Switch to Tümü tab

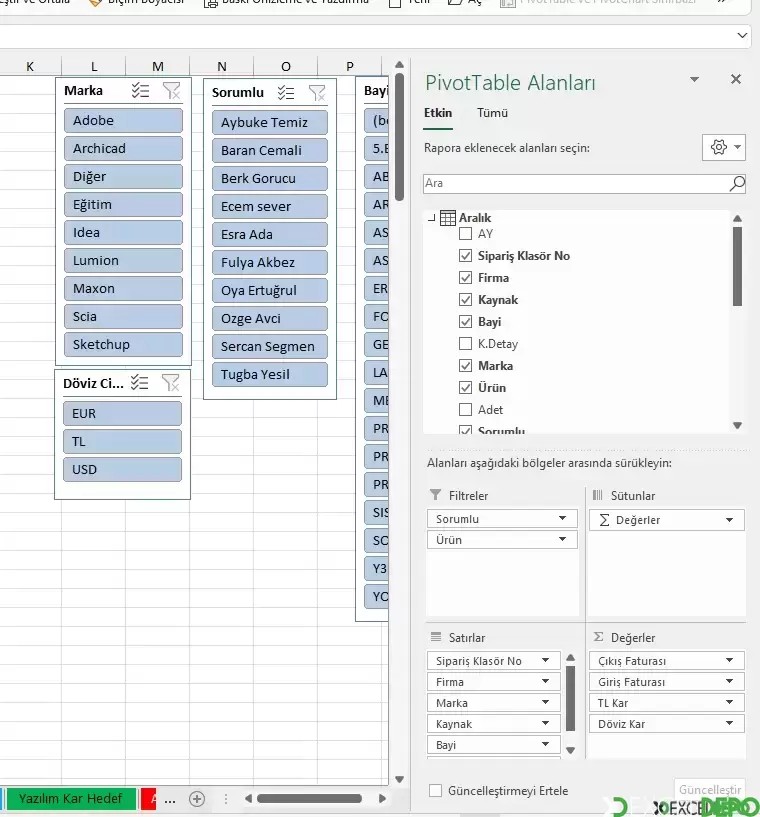click(x=492, y=113)
